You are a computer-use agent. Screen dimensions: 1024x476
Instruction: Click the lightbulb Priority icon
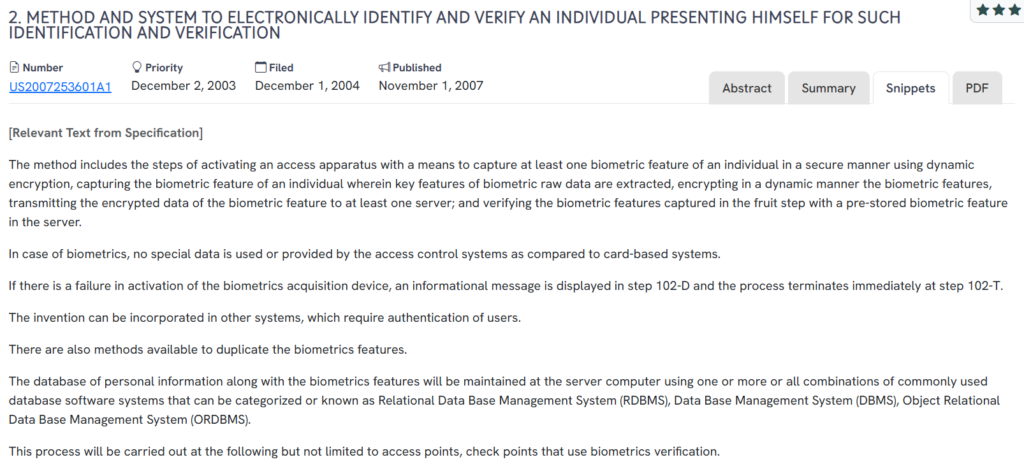137,68
